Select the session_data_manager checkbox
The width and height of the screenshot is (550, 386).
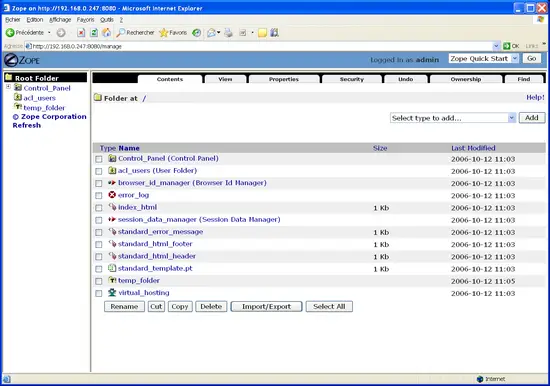(99, 220)
